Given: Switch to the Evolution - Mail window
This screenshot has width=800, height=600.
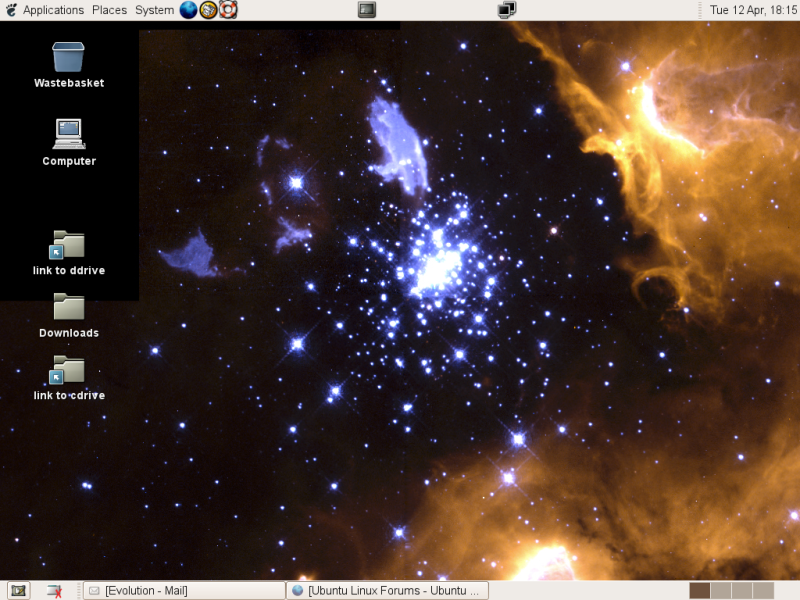Looking at the screenshot, I should click(184, 591).
